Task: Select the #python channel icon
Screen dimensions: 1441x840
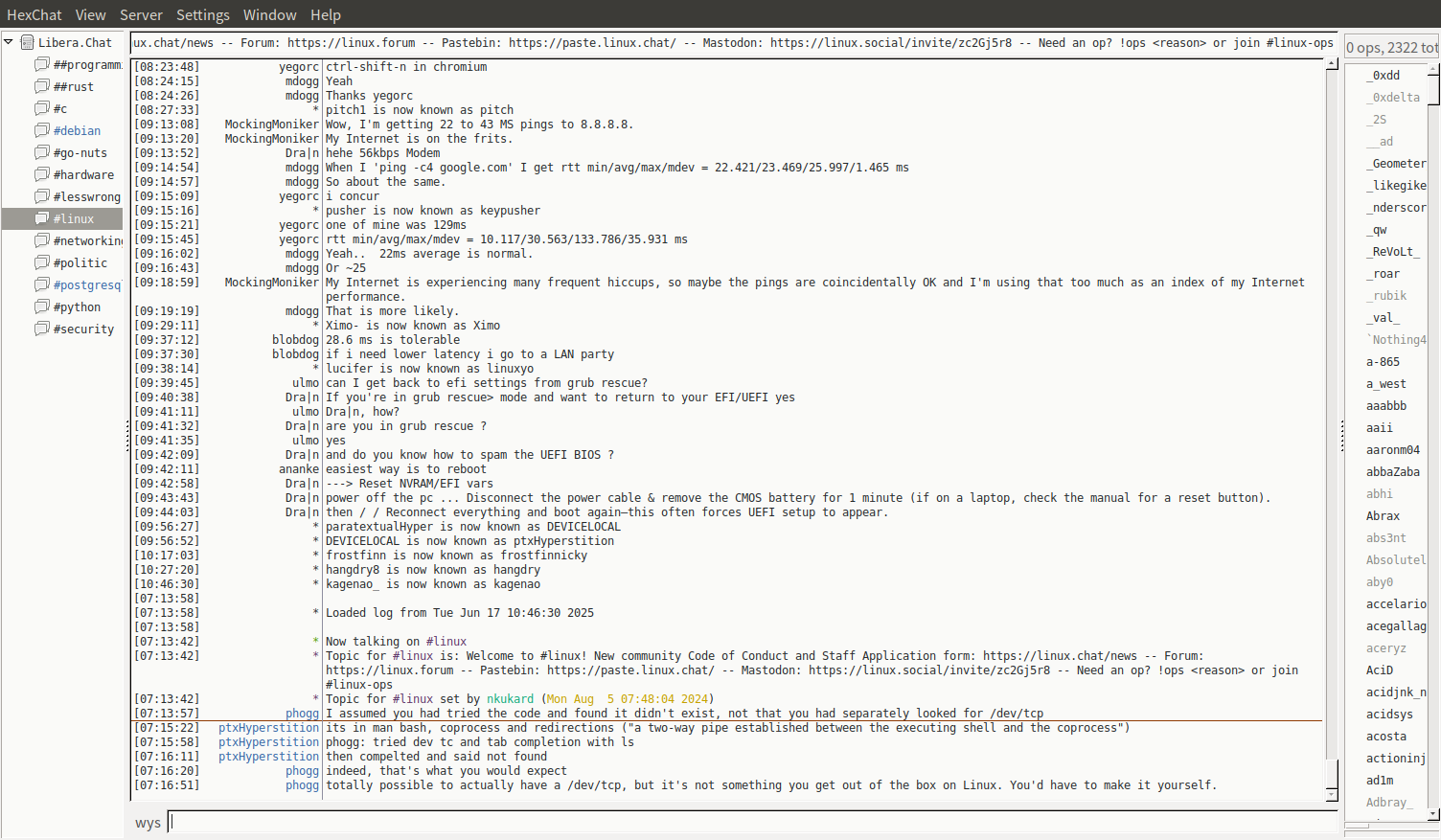Action: (x=42, y=306)
